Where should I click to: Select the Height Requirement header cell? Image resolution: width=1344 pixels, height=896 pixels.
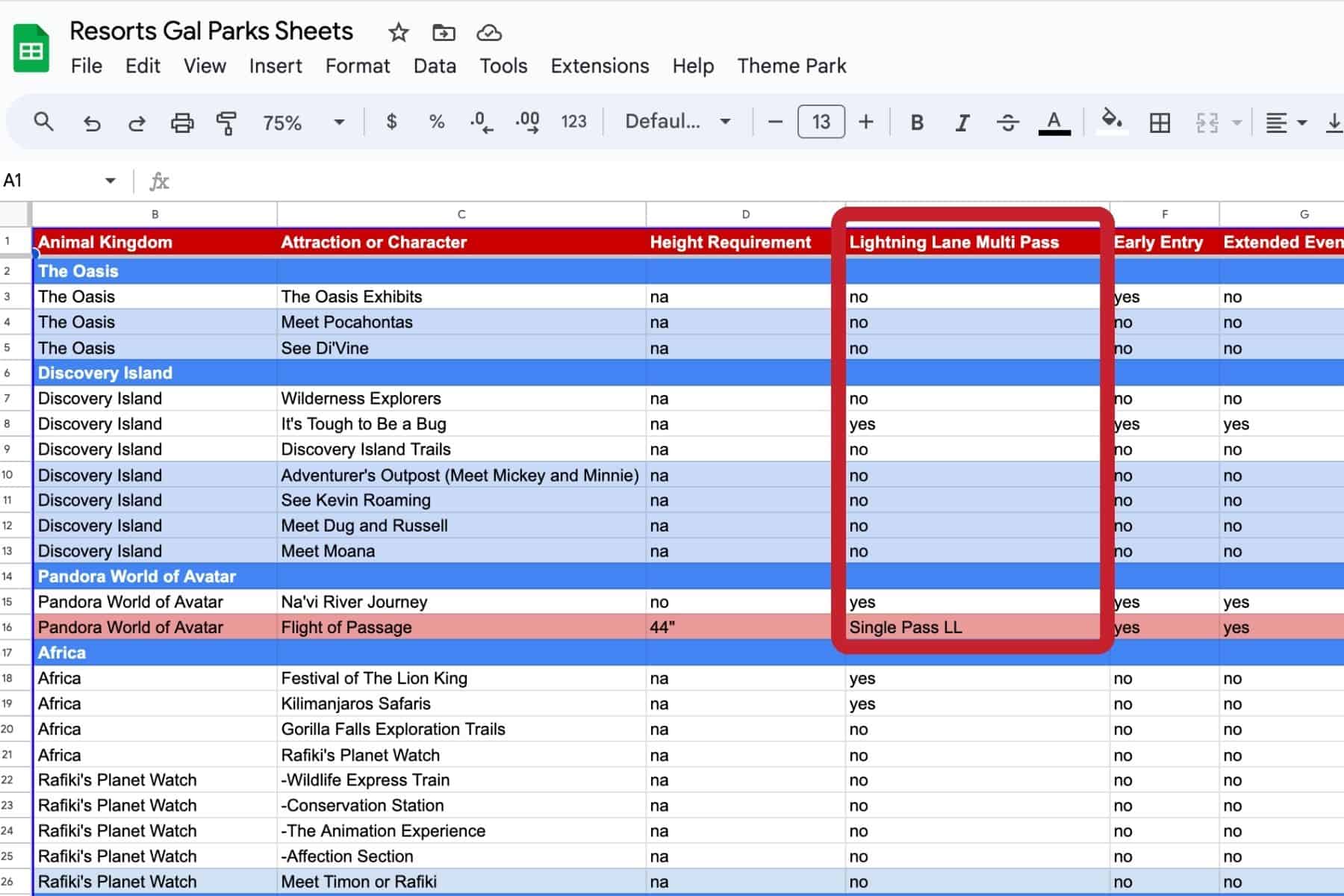point(745,242)
